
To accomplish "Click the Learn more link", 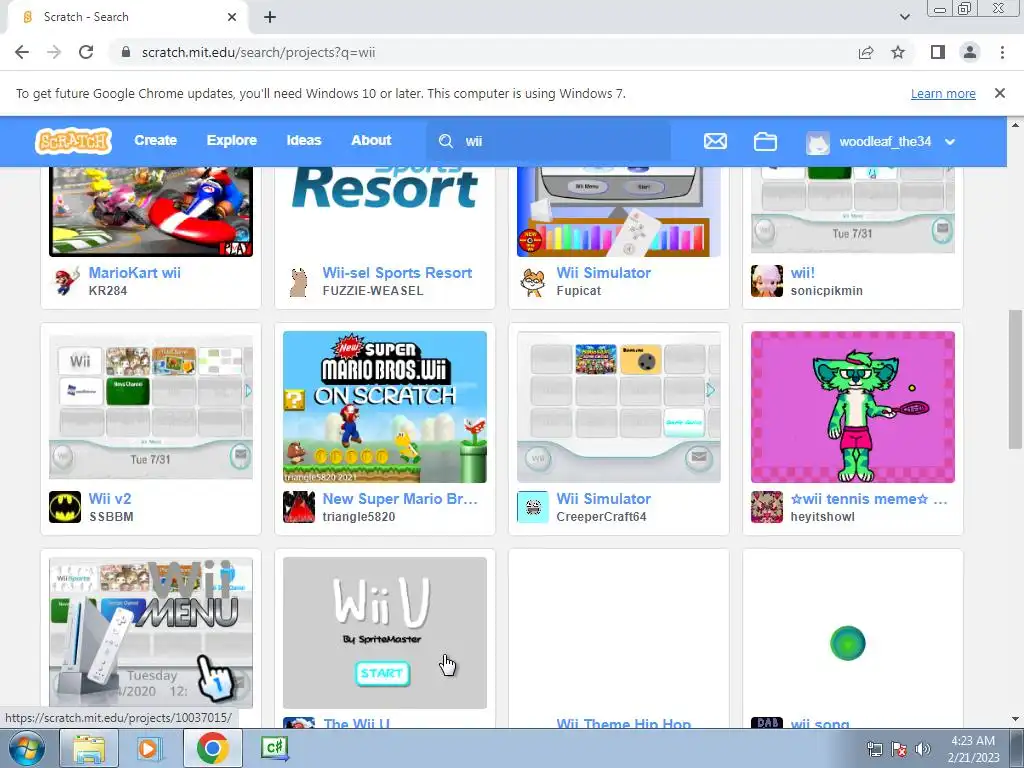I will tap(943, 93).
